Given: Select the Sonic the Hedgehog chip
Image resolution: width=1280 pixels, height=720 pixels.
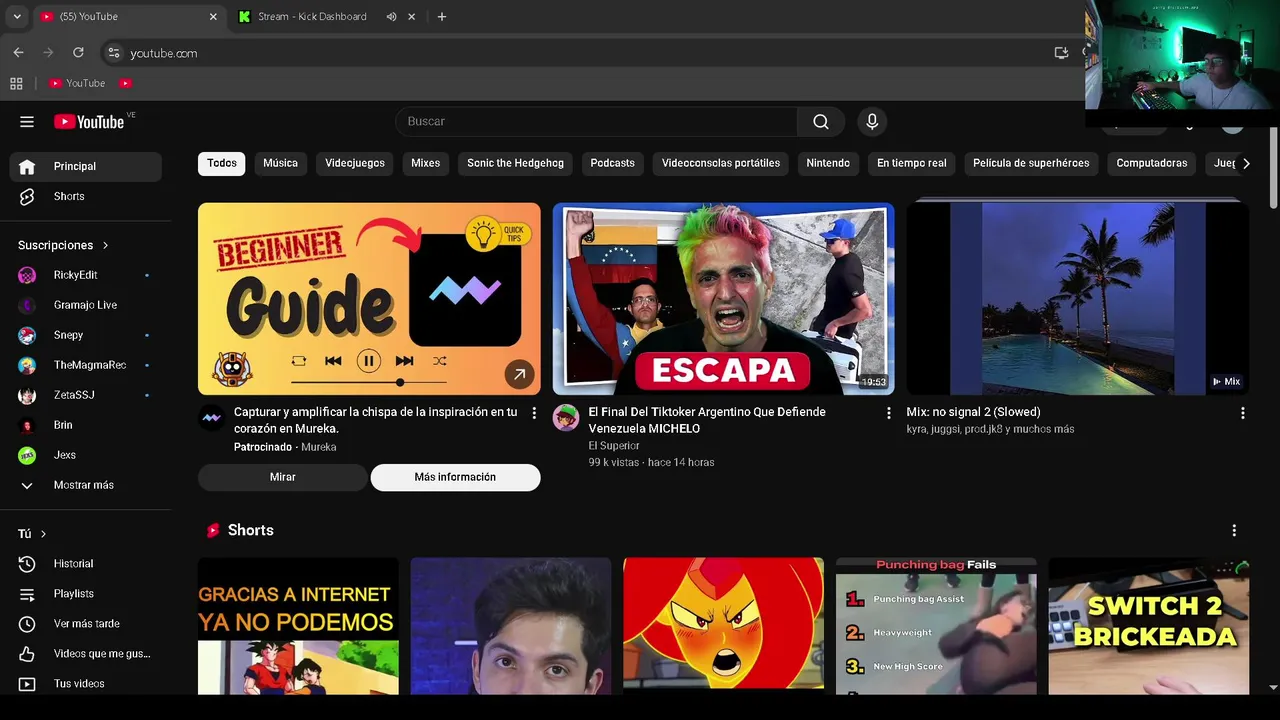Looking at the screenshot, I should [x=515, y=163].
